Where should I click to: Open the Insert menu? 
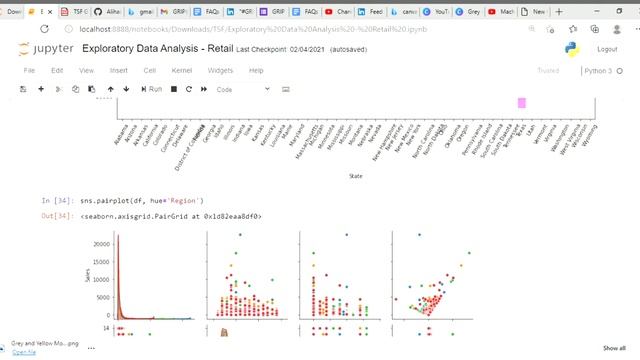118,70
